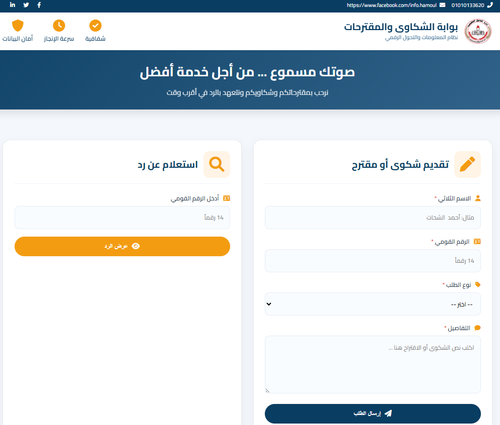Click the dropdown chevron arrow of نوع الطلب

tap(269, 304)
